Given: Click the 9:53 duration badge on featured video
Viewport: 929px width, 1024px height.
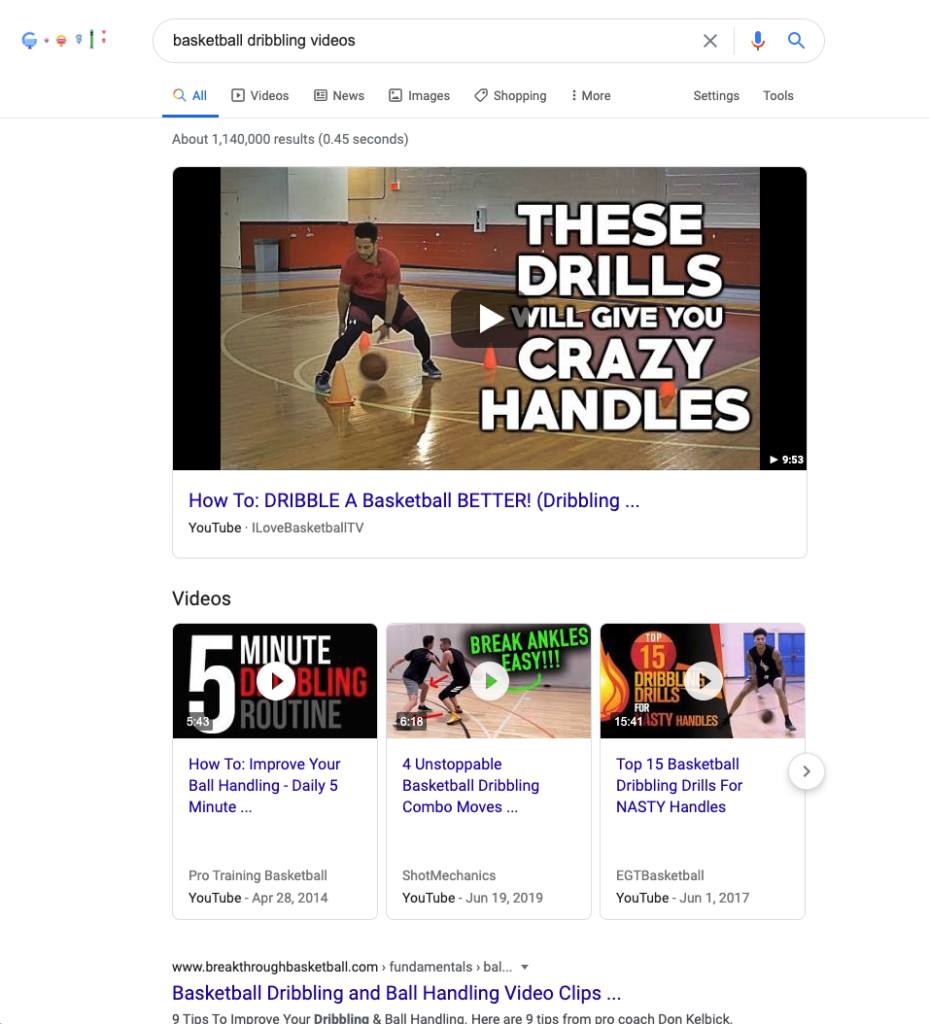Looking at the screenshot, I should (x=786, y=460).
